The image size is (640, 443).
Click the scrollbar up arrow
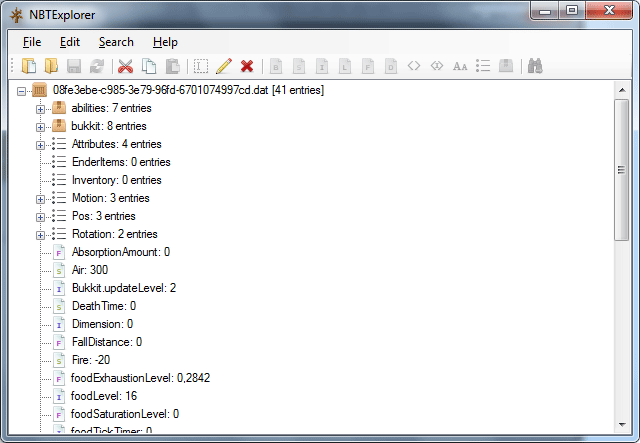click(x=622, y=90)
